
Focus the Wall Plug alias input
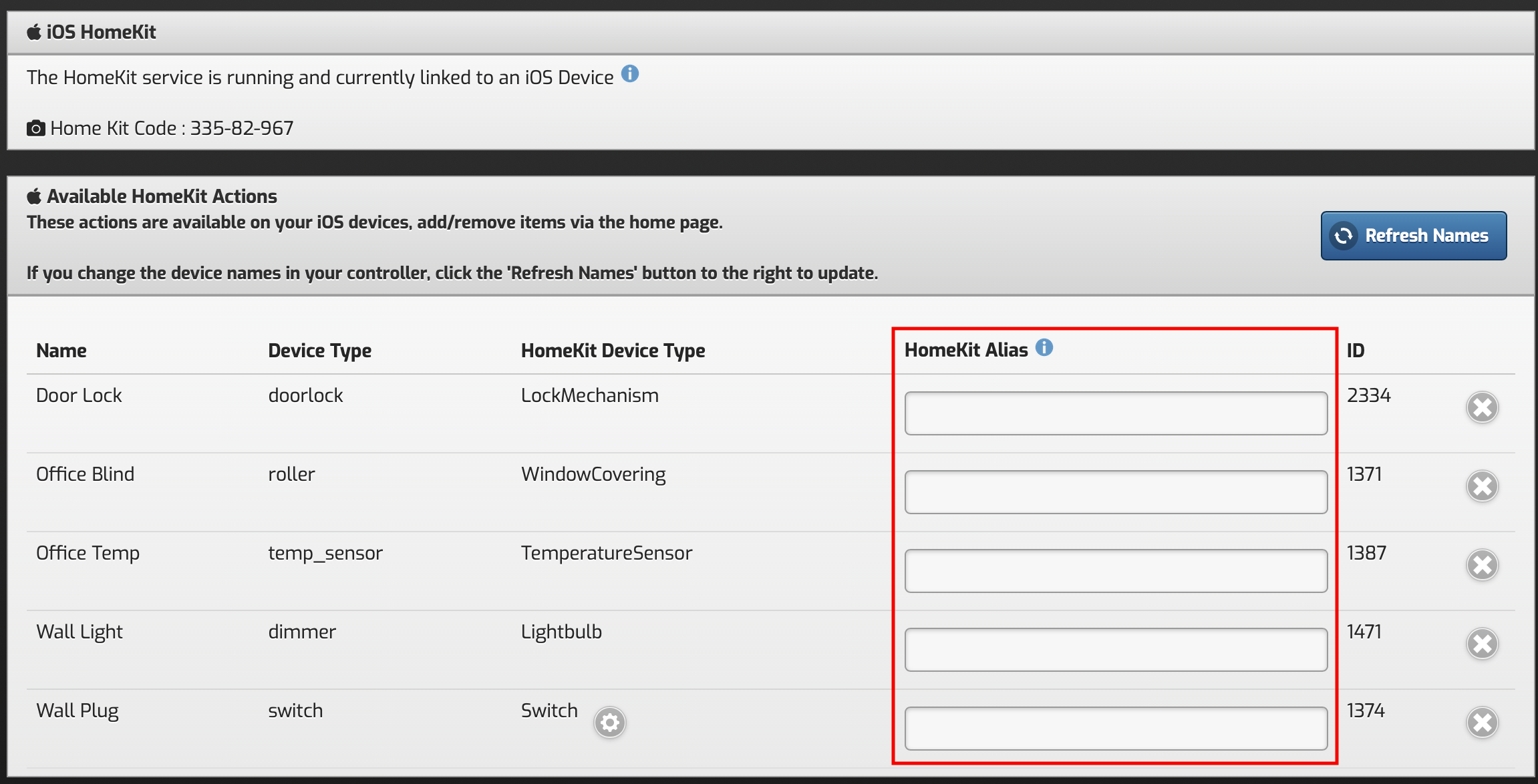[1115, 729]
